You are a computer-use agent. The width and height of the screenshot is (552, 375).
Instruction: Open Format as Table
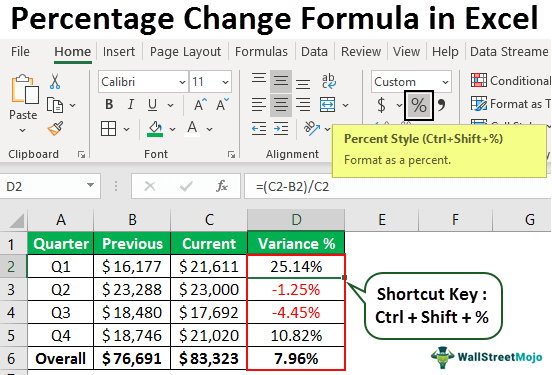(x=510, y=104)
